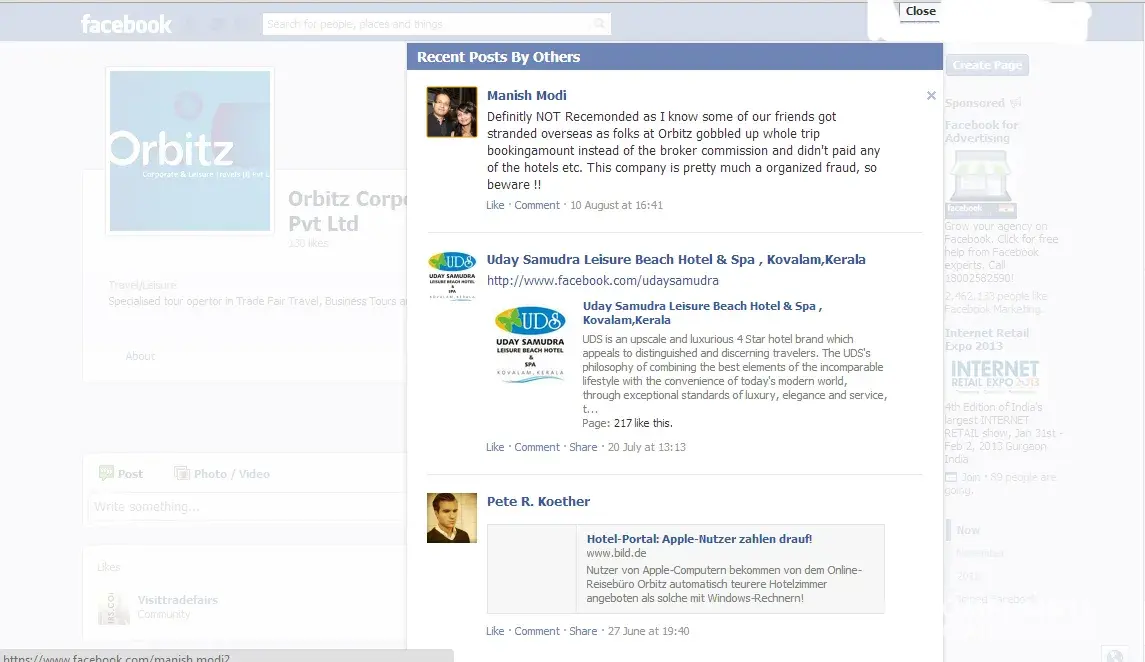Open the Hotel-Portal bild.de article link
Image resolution: width=1145 pixels, height=662 pixels.
699,539
